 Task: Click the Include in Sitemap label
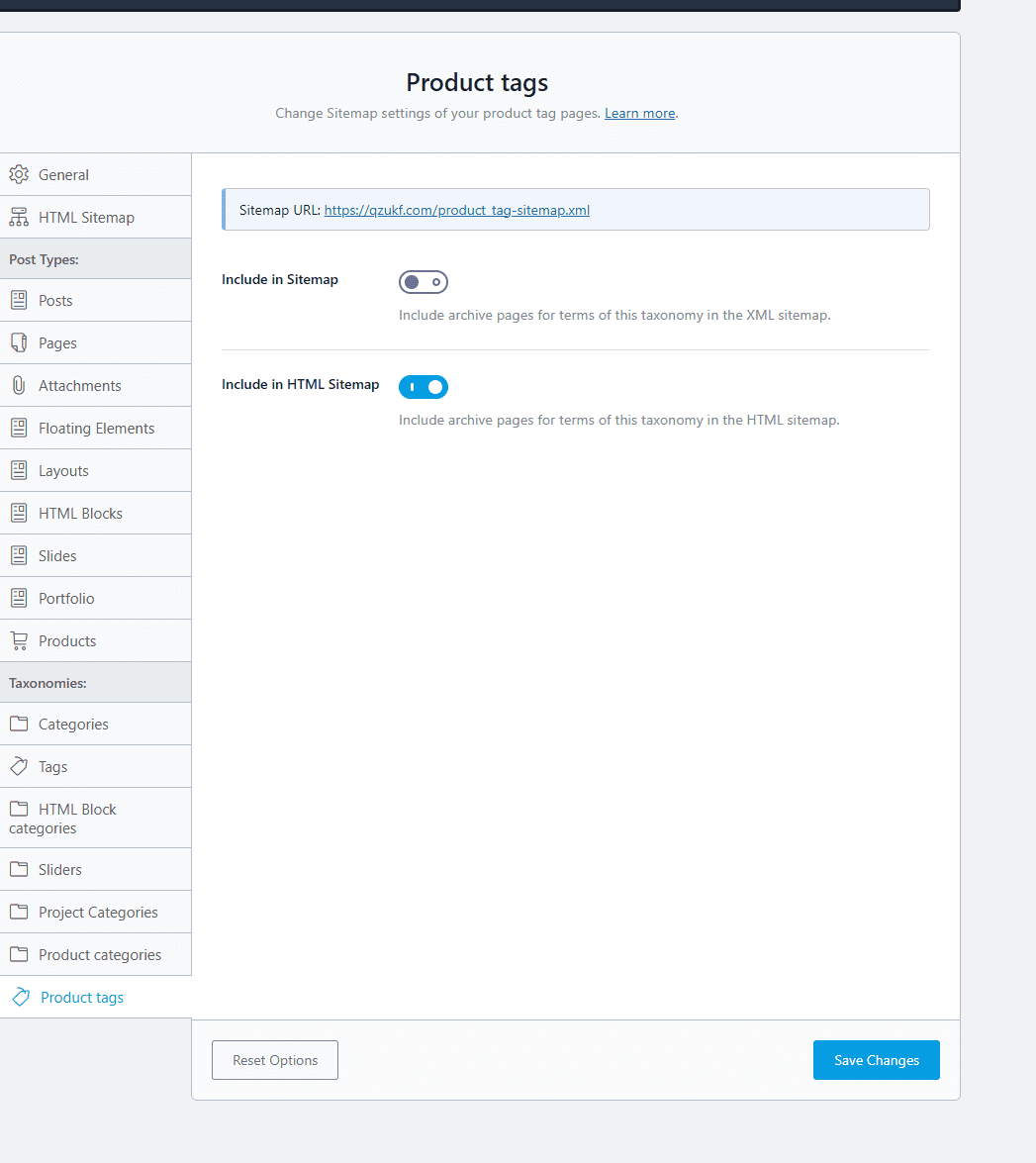click(x=280, y=280)
